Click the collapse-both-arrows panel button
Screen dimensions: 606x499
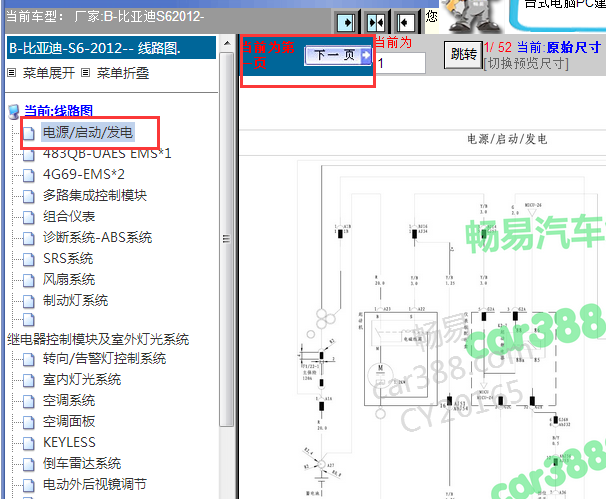[x=376, y=23]
